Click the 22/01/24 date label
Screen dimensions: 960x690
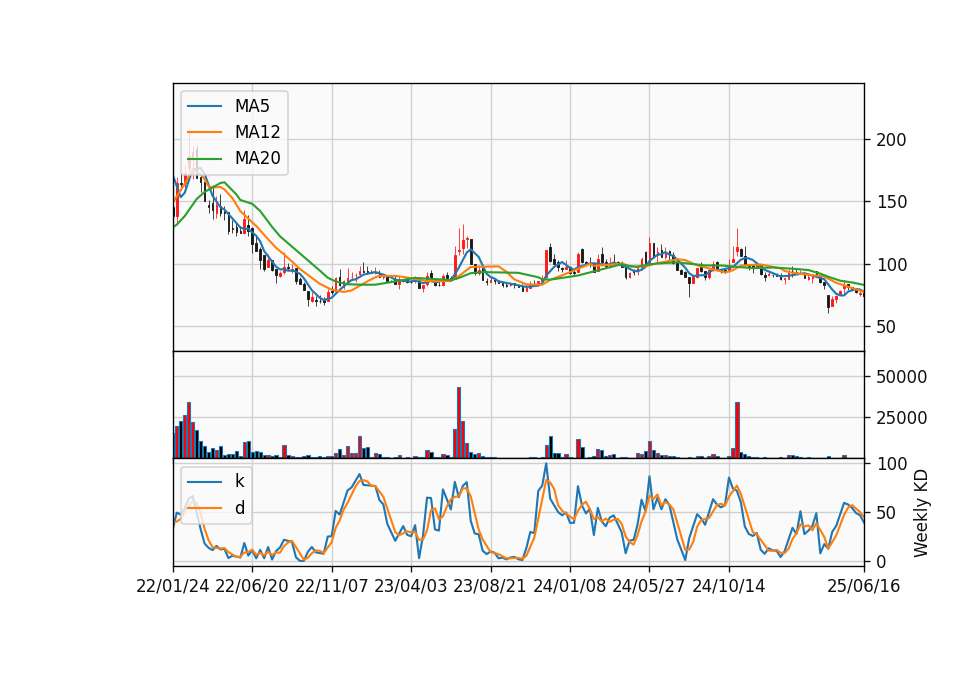coord(173,586)
